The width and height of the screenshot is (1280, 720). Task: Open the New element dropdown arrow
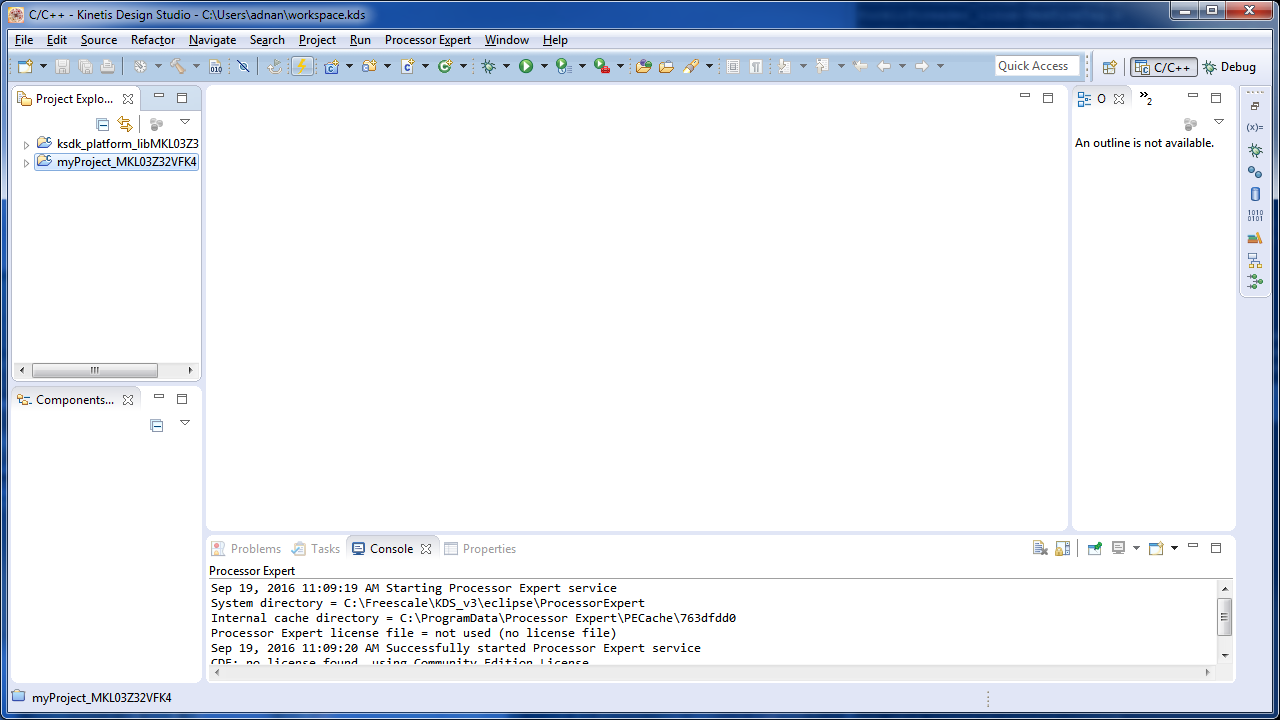[x=43, y=66]
